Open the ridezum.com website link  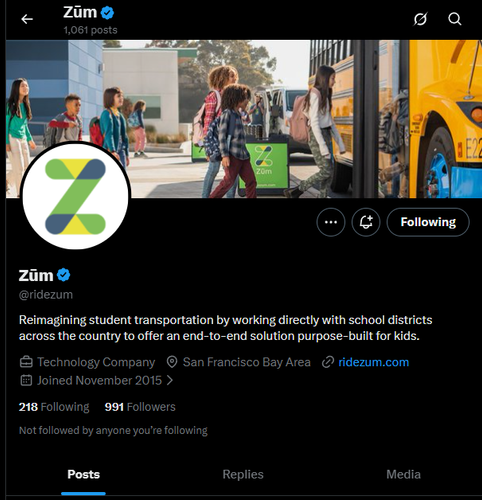[374, 362]
